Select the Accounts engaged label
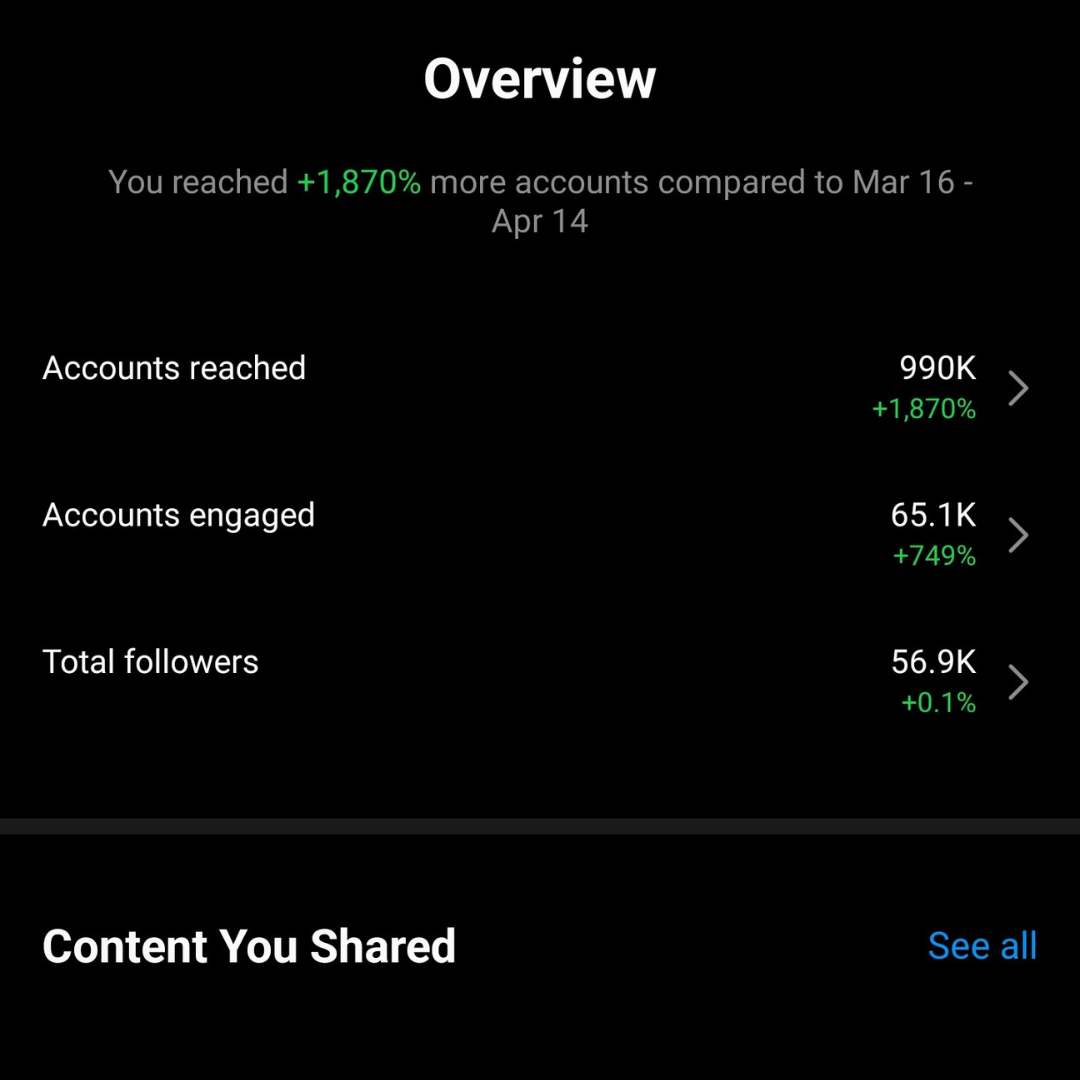This screenshot has width=1080, height=1080. [x=178, y=516]
